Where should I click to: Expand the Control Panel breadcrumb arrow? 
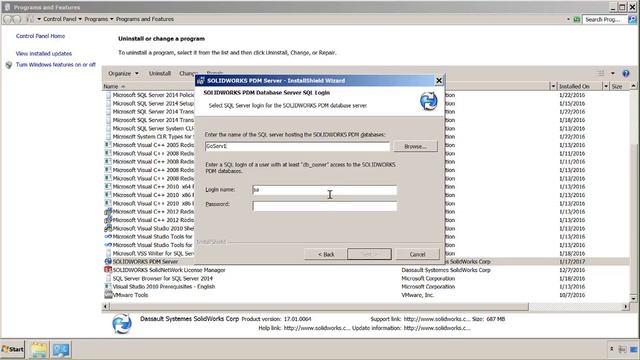coord(80,19)
